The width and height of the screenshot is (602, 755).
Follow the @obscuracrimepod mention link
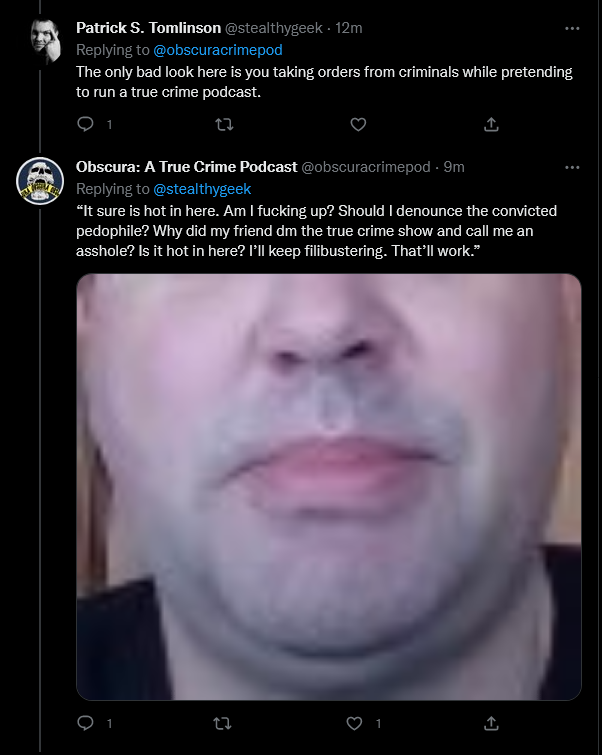tap(218, 50)
